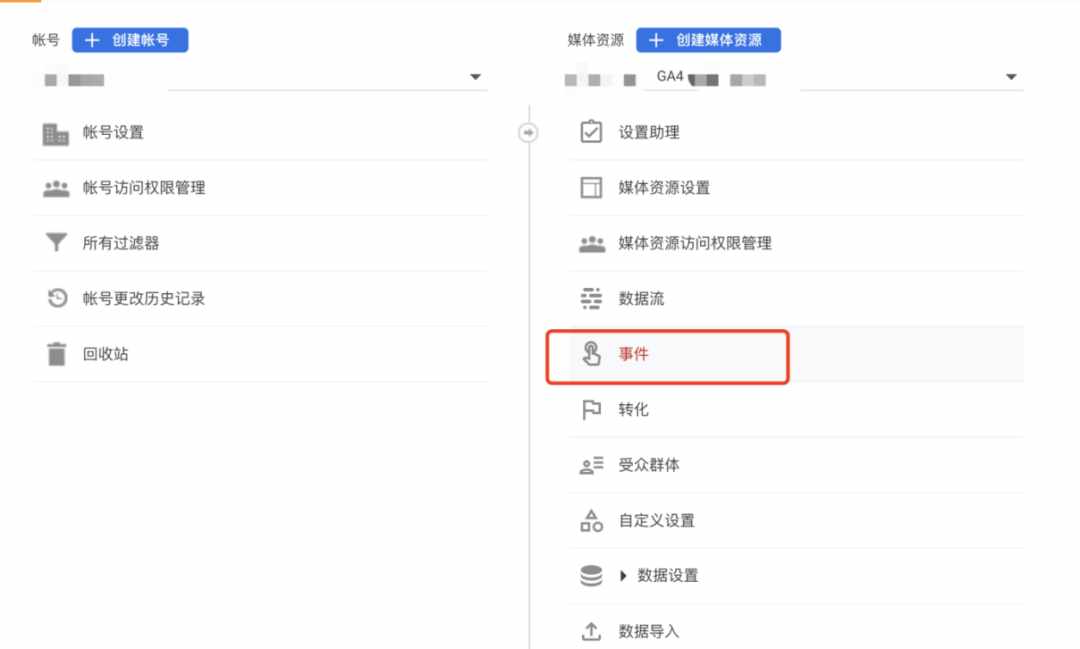Click the 创建媒体资源 button
This screenshot has height=649, width=1080.
point(708,40)
